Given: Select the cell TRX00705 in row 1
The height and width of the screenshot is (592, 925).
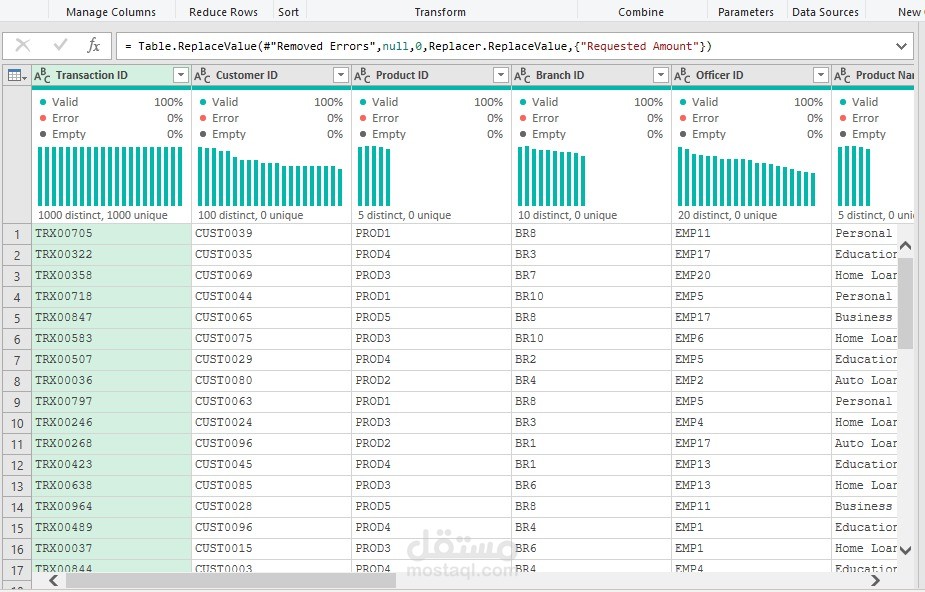Looking at the screenshot, I should pyautogui.click(x=111, y=233).
